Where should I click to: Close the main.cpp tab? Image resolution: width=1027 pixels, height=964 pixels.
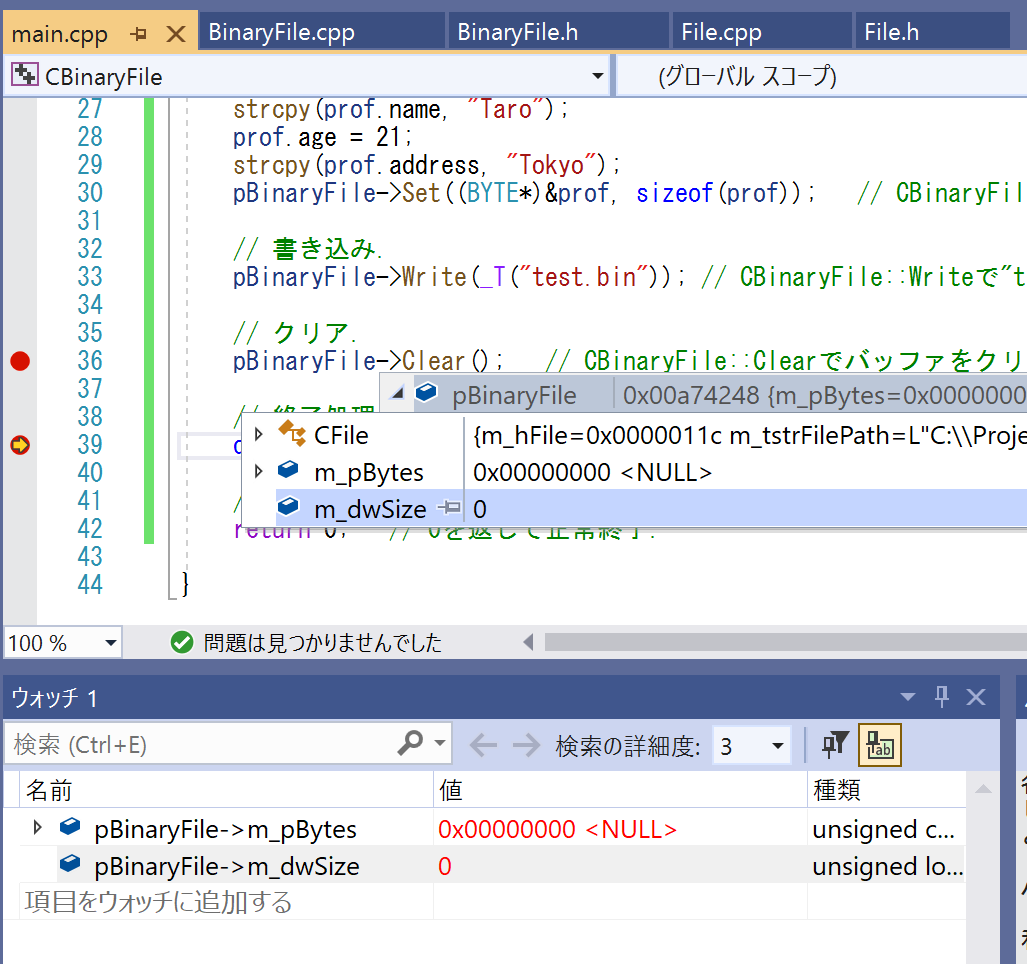tap(176, 33)
